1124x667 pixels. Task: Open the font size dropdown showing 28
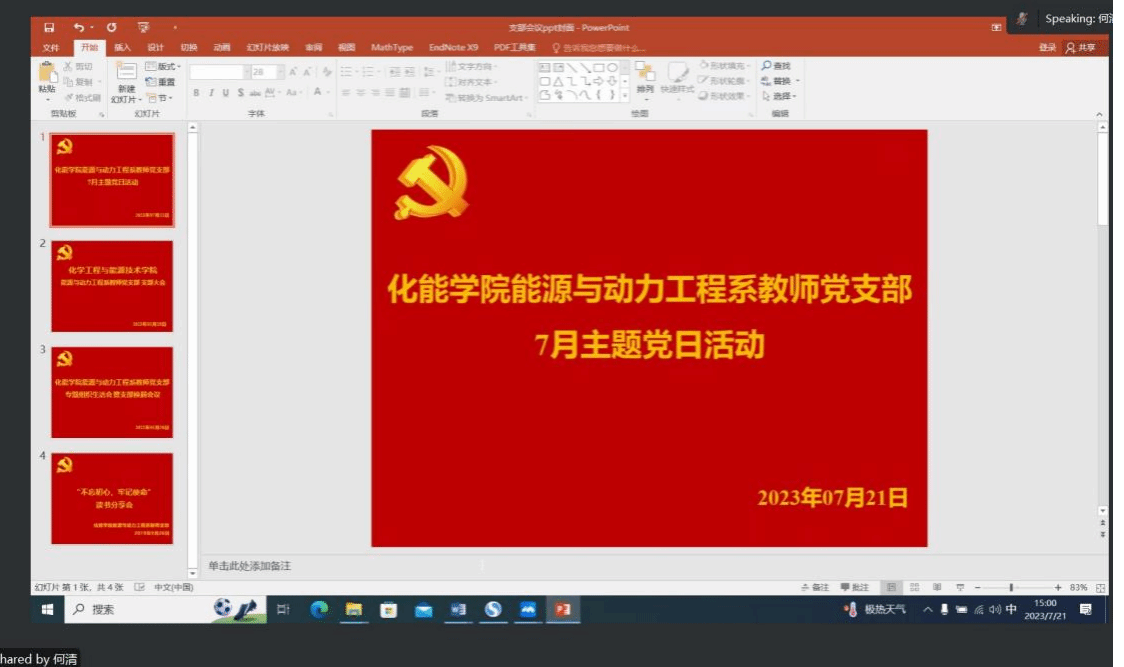(x=281, y=72)
